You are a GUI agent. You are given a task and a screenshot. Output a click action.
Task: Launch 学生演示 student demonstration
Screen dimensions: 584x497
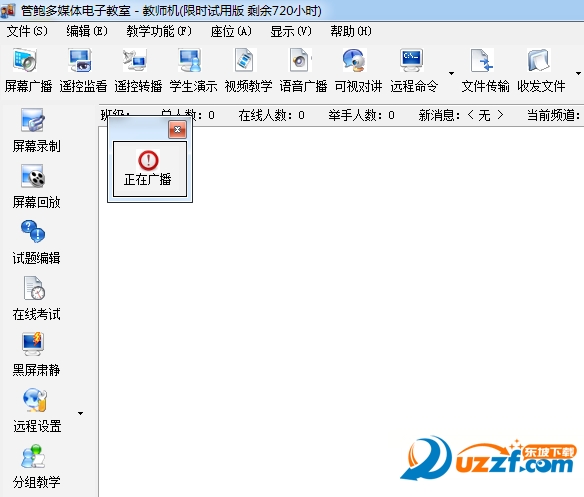point(193,71)
